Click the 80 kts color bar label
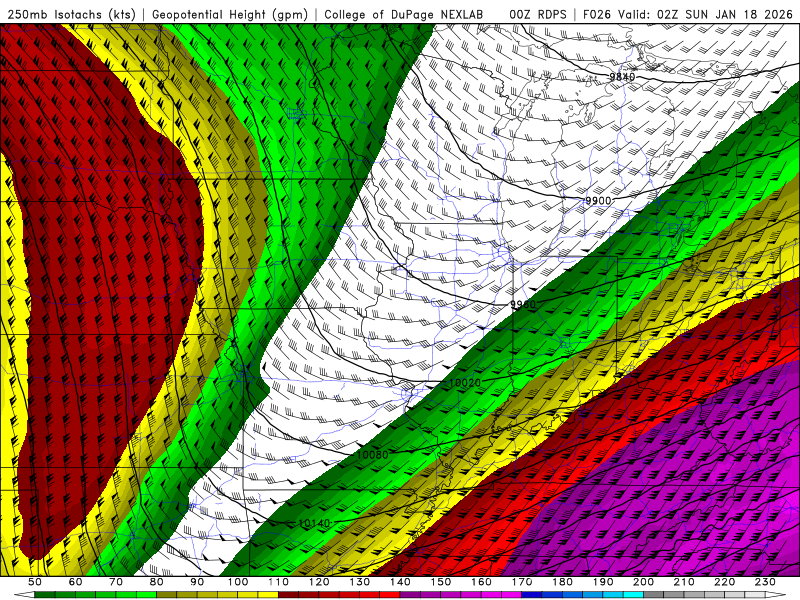 (156, 582)
